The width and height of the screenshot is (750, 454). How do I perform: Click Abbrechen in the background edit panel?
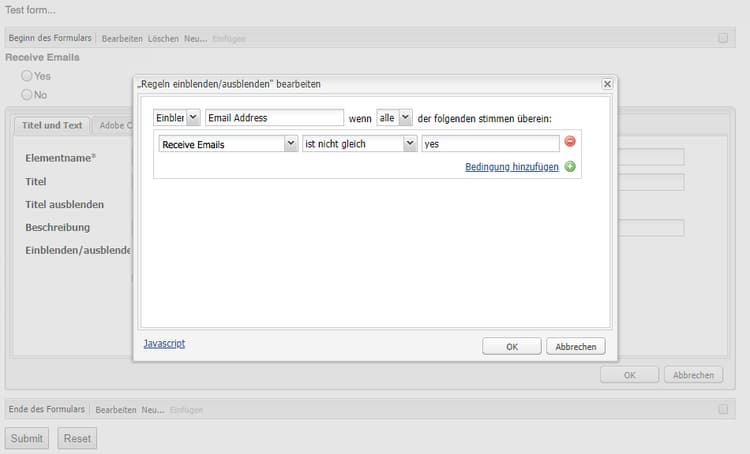[x=694, y=375]
